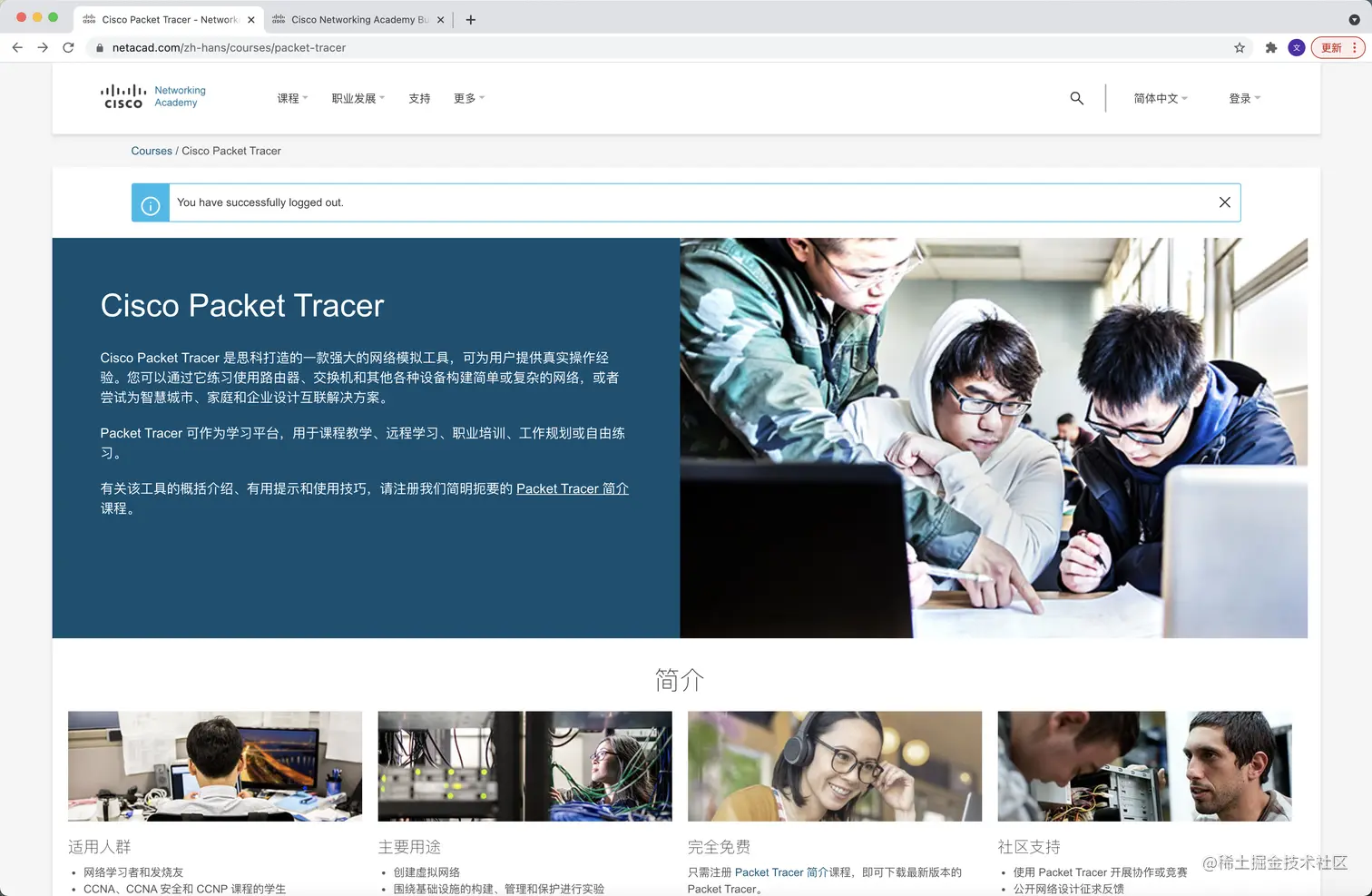Image resolution: width=1372 pixels, height=896 pixels.
Task: Click the 社区支持 heading text
Action: point(1029,847)
